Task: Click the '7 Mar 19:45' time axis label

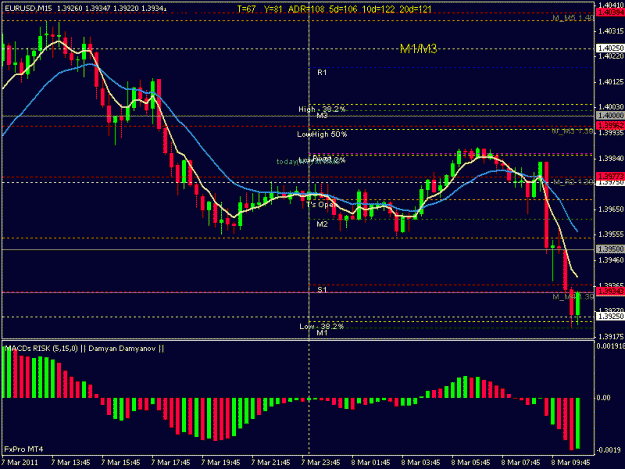Action: coord(221,463)
